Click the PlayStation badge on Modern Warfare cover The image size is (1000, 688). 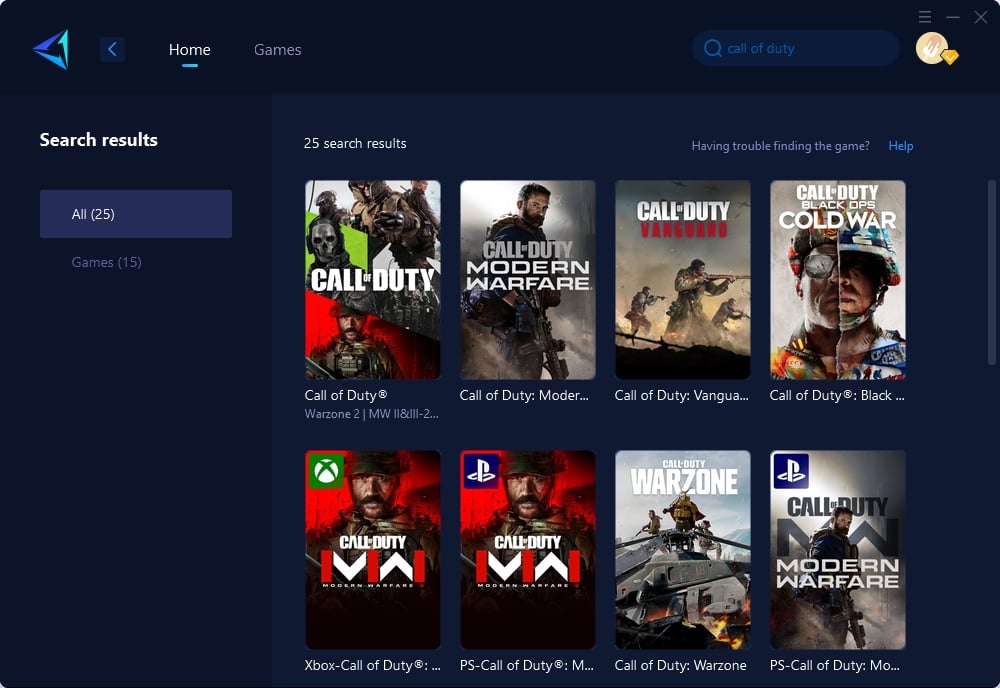(x=791, y=471)
